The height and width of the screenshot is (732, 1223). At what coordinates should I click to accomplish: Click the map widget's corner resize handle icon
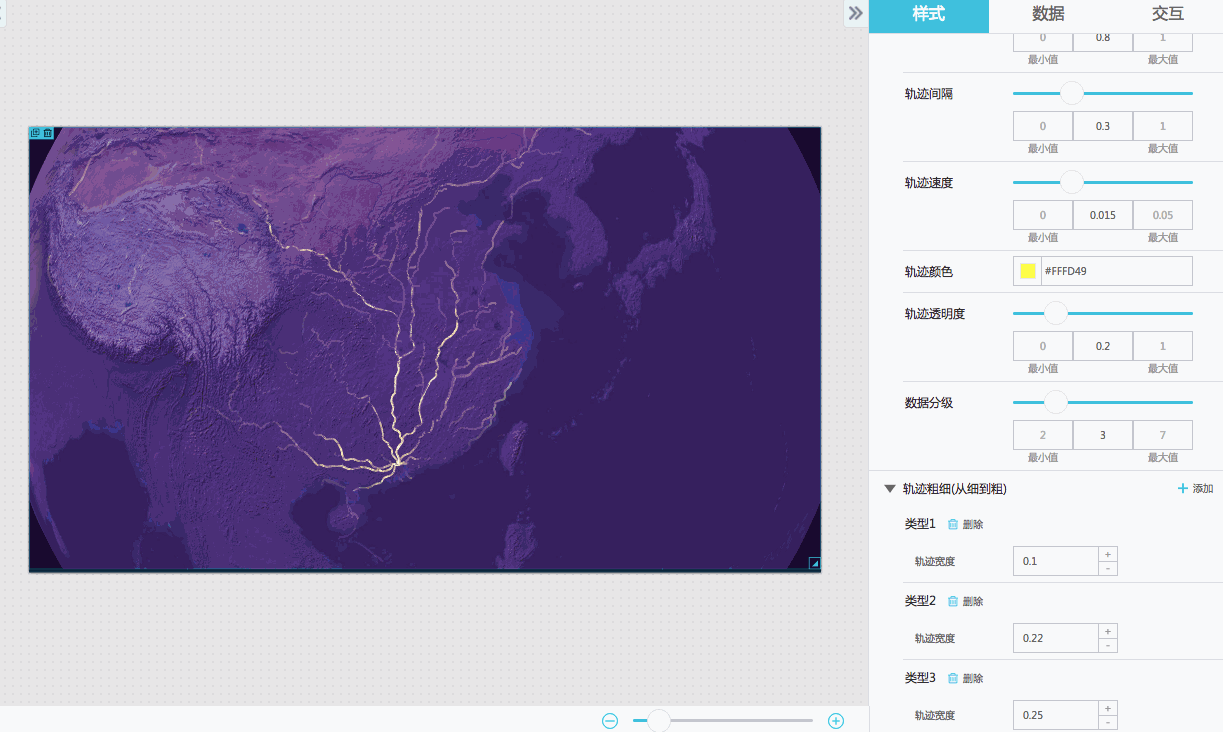(814, 563)
